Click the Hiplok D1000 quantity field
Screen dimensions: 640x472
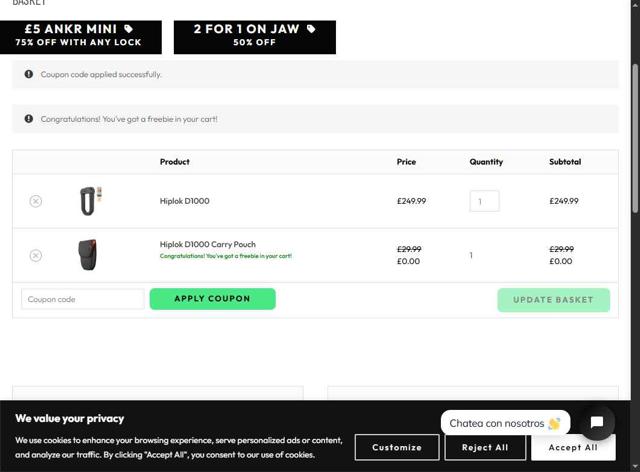point(484,201)
